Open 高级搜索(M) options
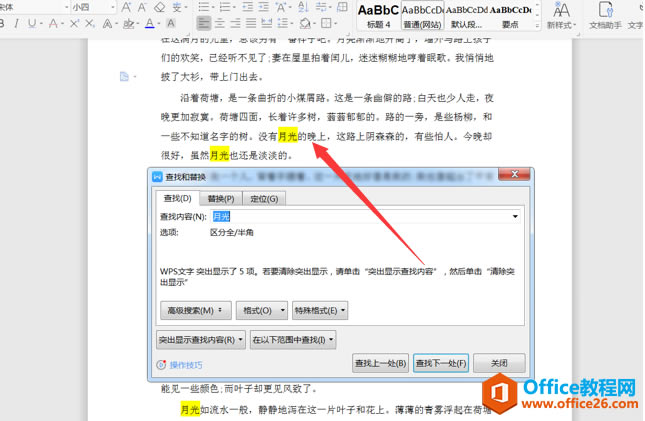 pyautogui.click(x=196, y=310)
